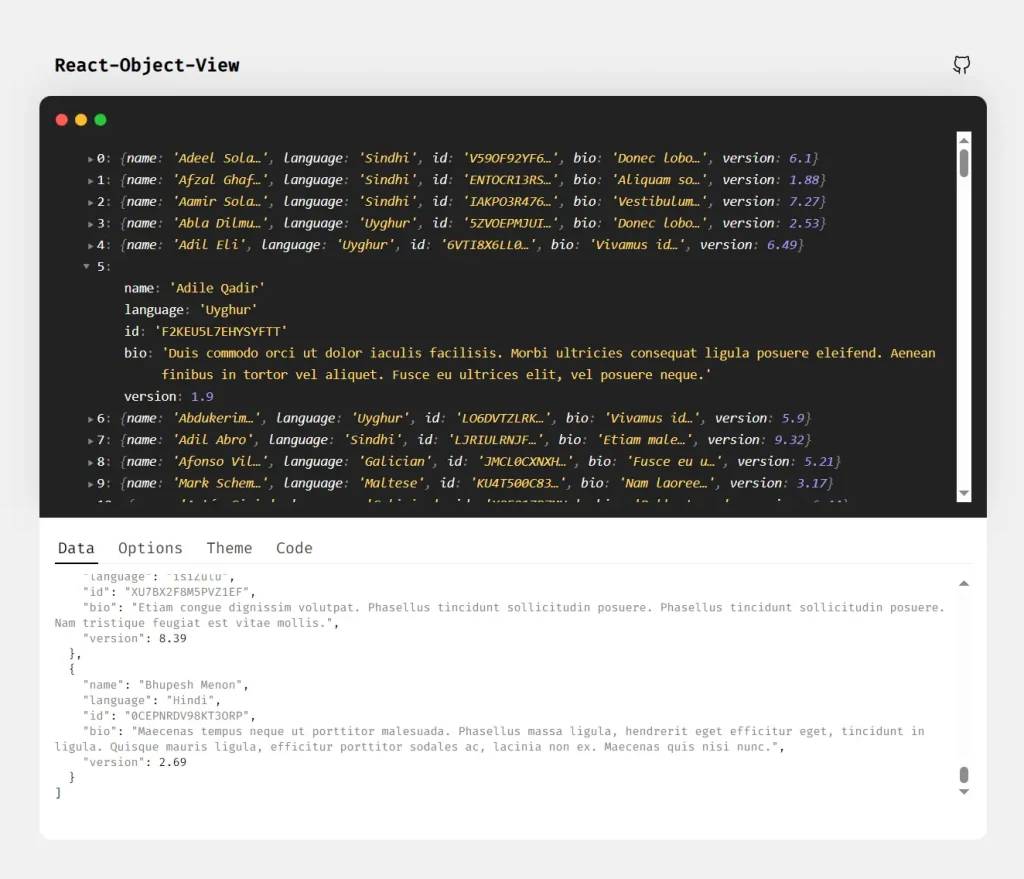Click the up arrow on the object viewer scrollbar
The image size is (1024, 879).
coord(963,140)
